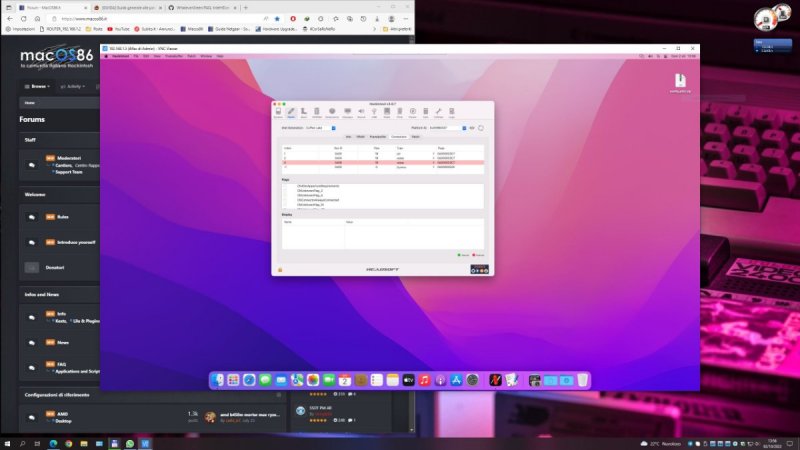Open the NVRAM section in Hackintool toolbar

317,113
